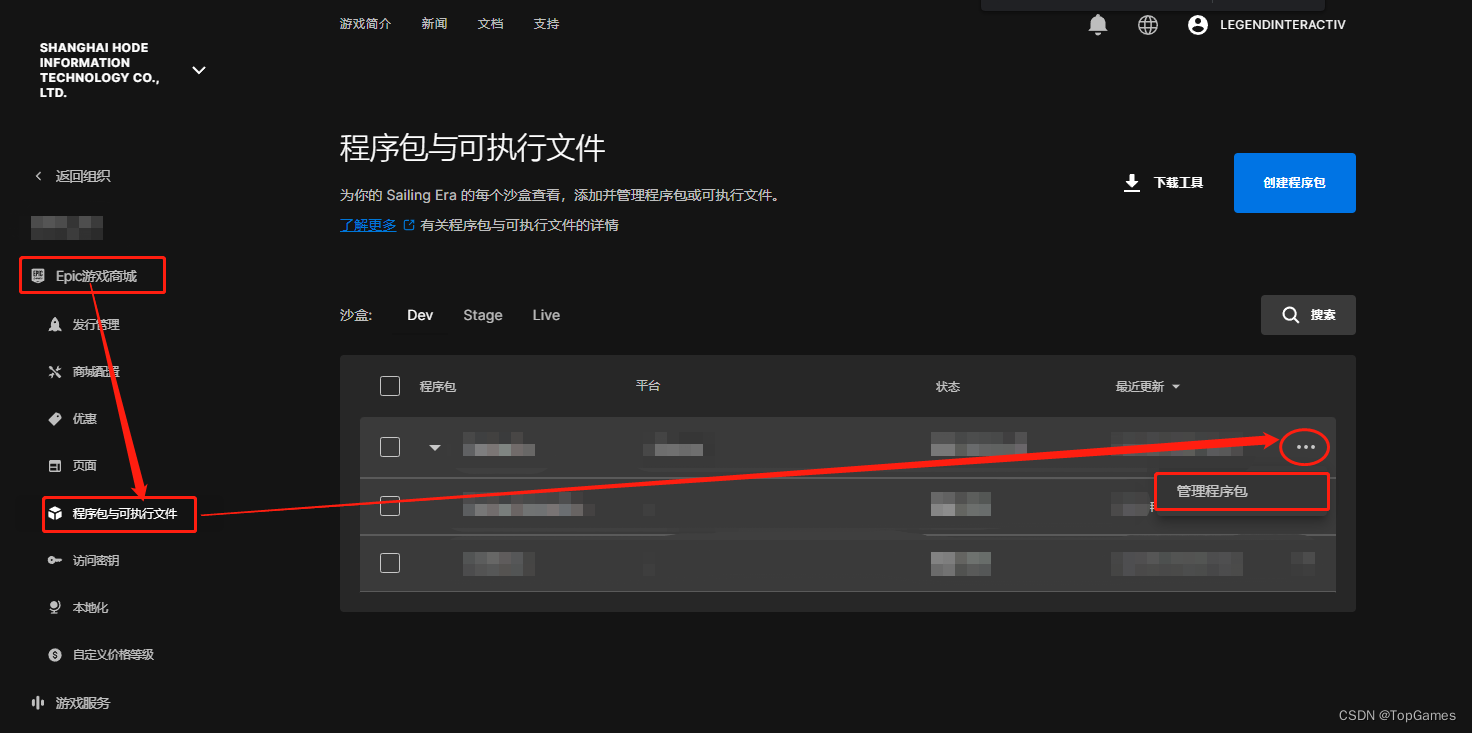Follow the 了解更多 link
This screenshot has width=1472, height=733.
369,225
